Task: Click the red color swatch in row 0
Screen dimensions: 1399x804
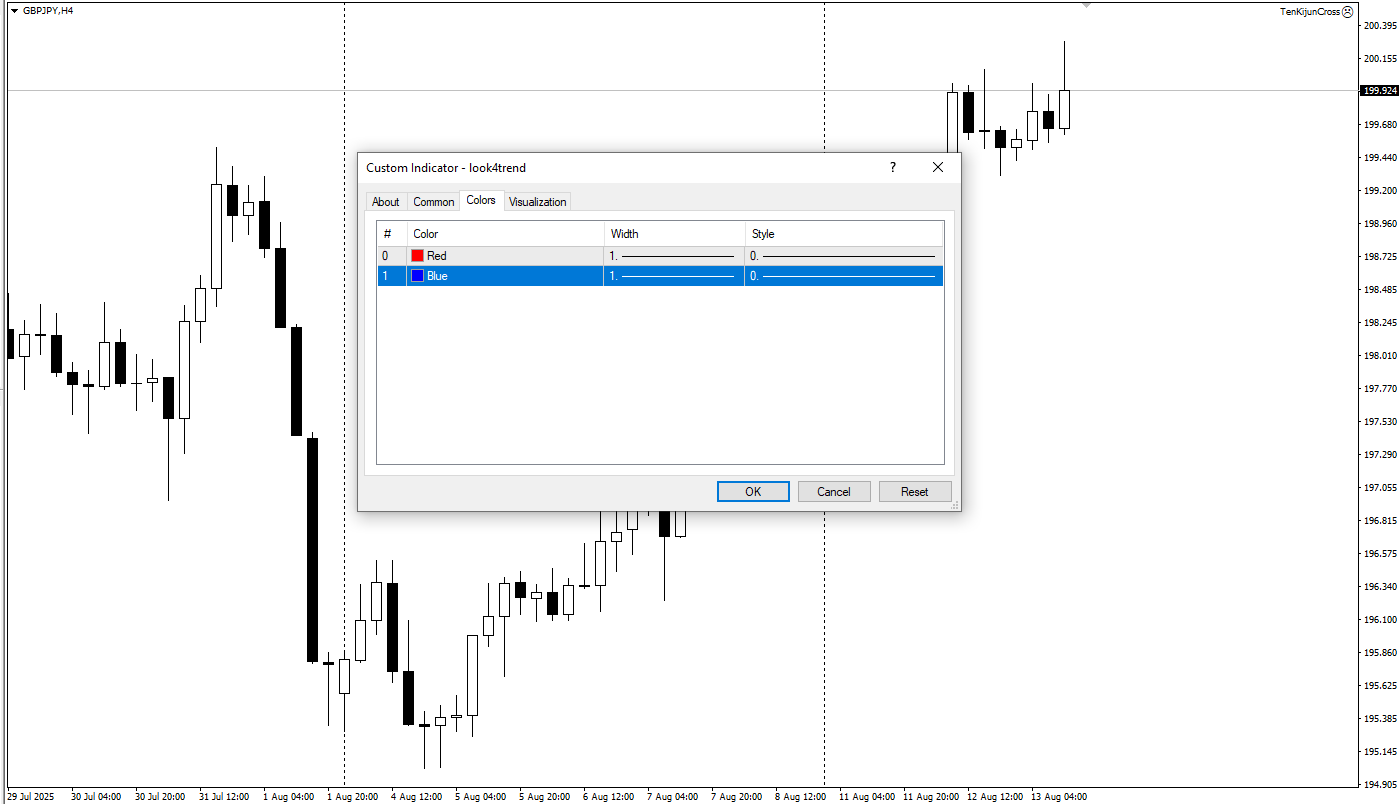Action: (x=417, y=256)
